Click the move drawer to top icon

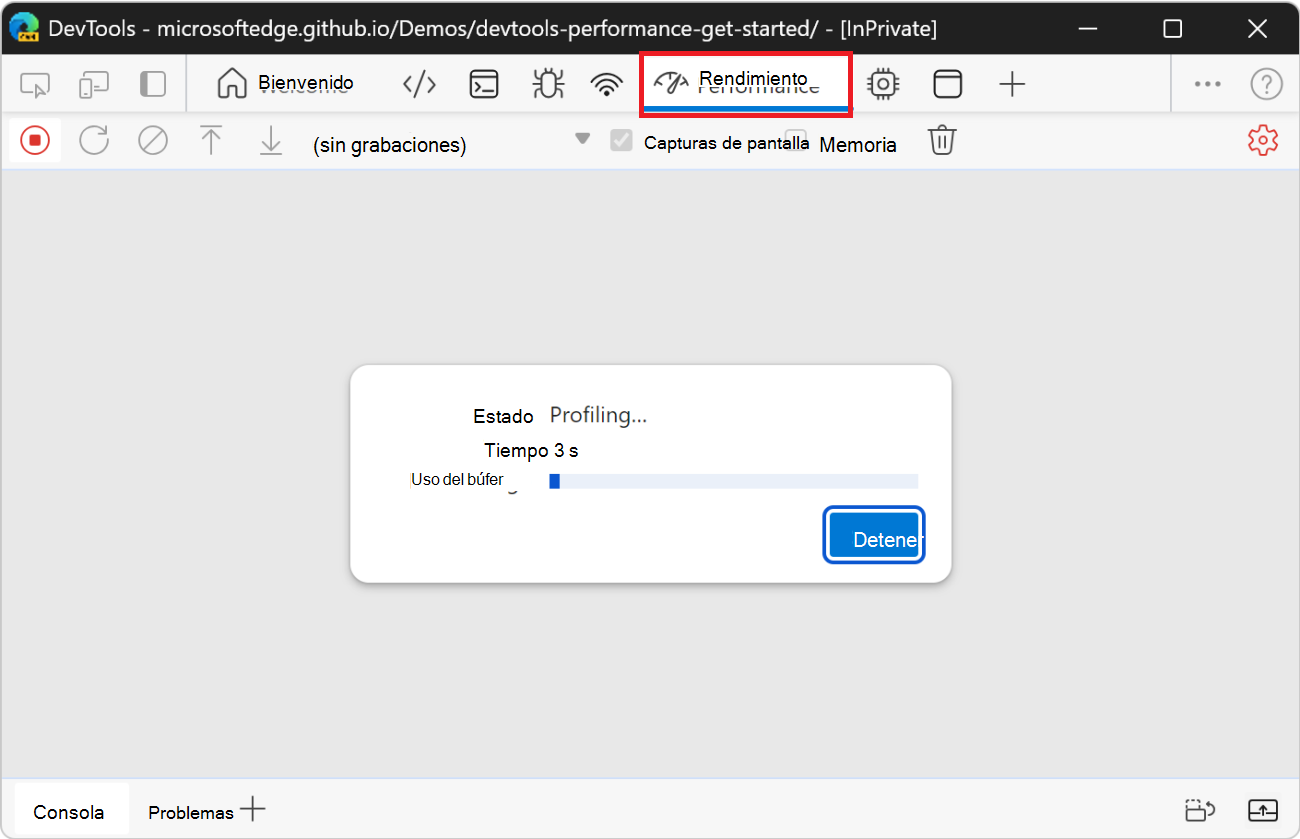coord(1199,810)
